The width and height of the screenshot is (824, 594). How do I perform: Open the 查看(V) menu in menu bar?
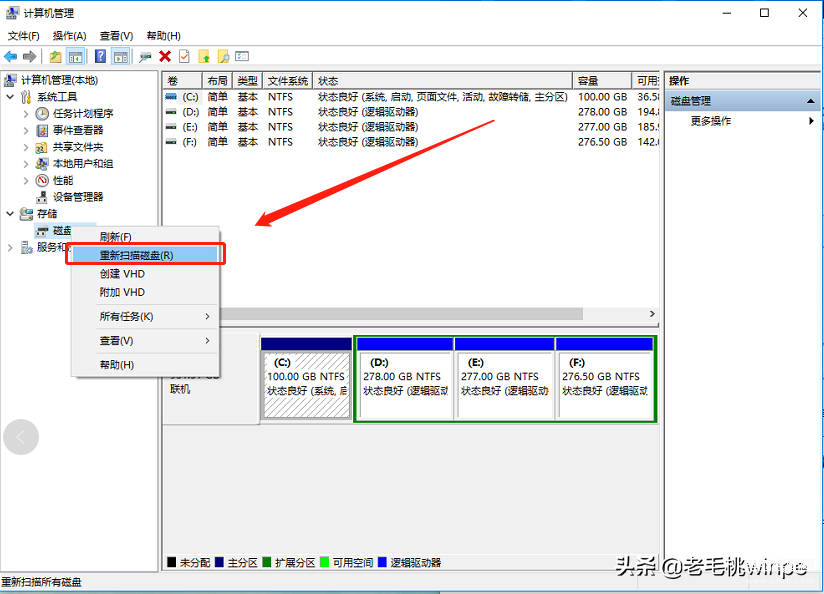116,36
